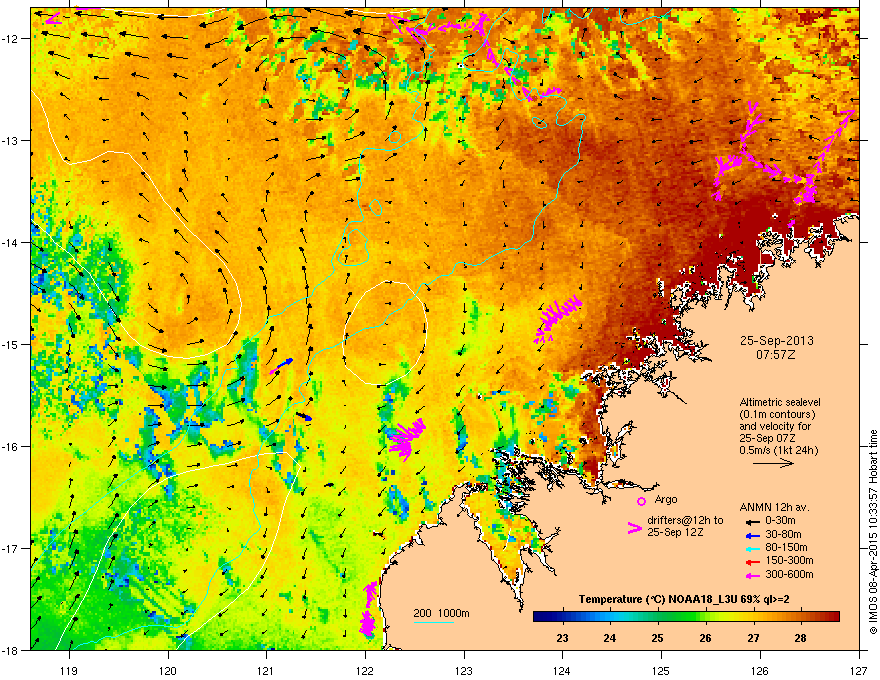The height and width of the screenshot is (680, 880).
Task: Click the colorbar tick label 24
Action: (609, 638)
